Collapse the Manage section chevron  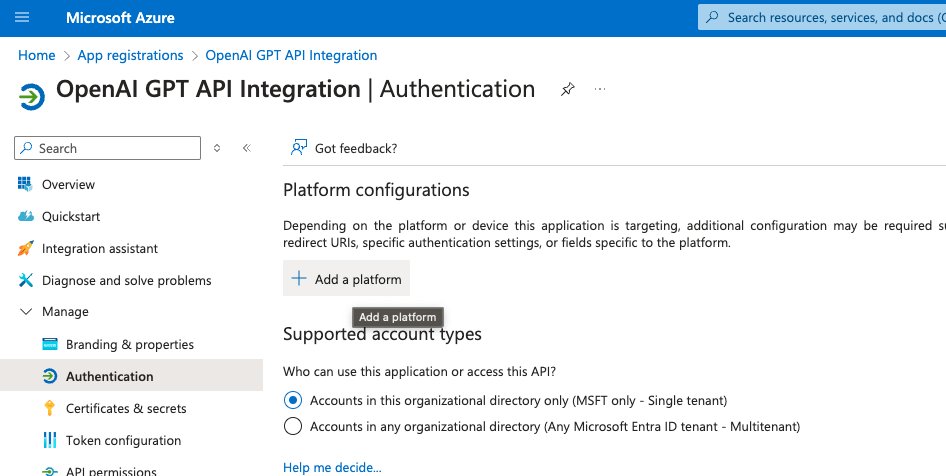pos(25,312)
